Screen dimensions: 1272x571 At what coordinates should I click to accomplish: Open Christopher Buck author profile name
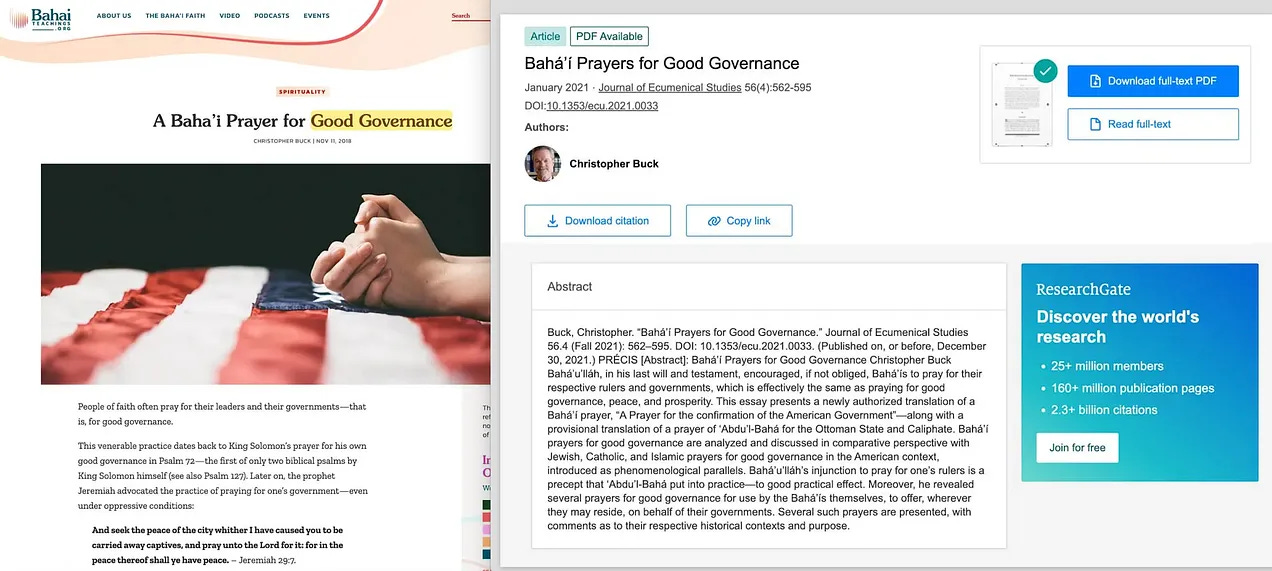click(x=614, y=164)
